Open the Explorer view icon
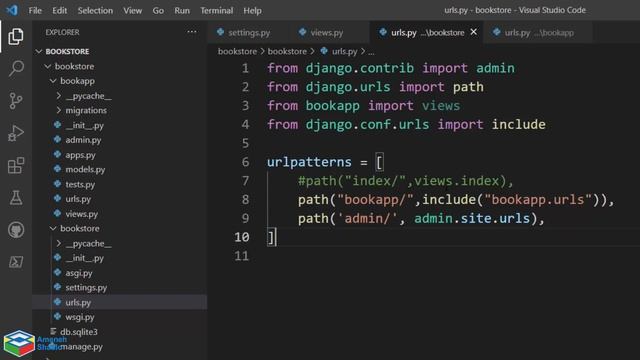Viewport: 640px width, 360px height. (x=16, y=37)
